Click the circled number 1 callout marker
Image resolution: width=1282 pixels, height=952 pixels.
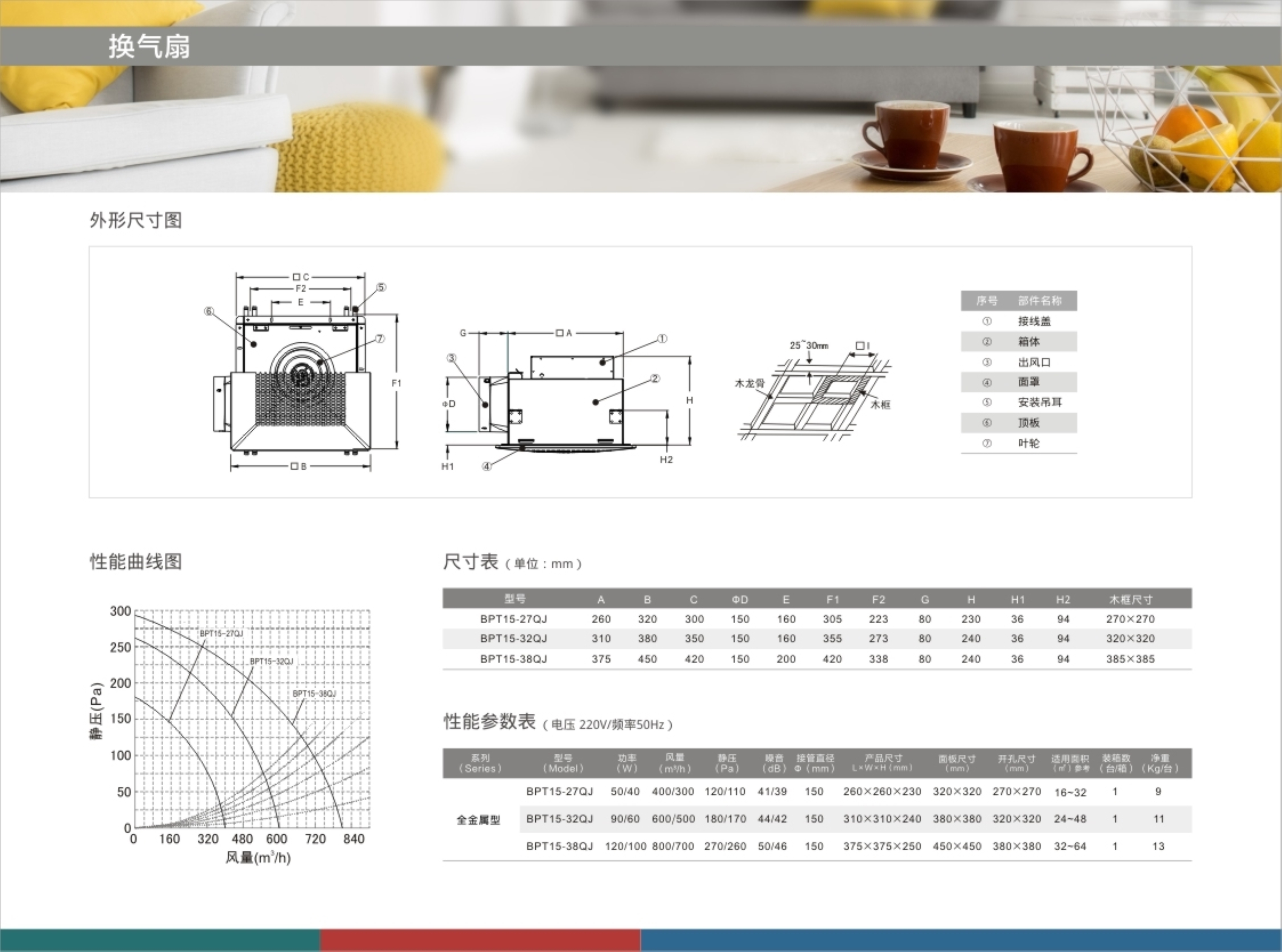[662, 339]
